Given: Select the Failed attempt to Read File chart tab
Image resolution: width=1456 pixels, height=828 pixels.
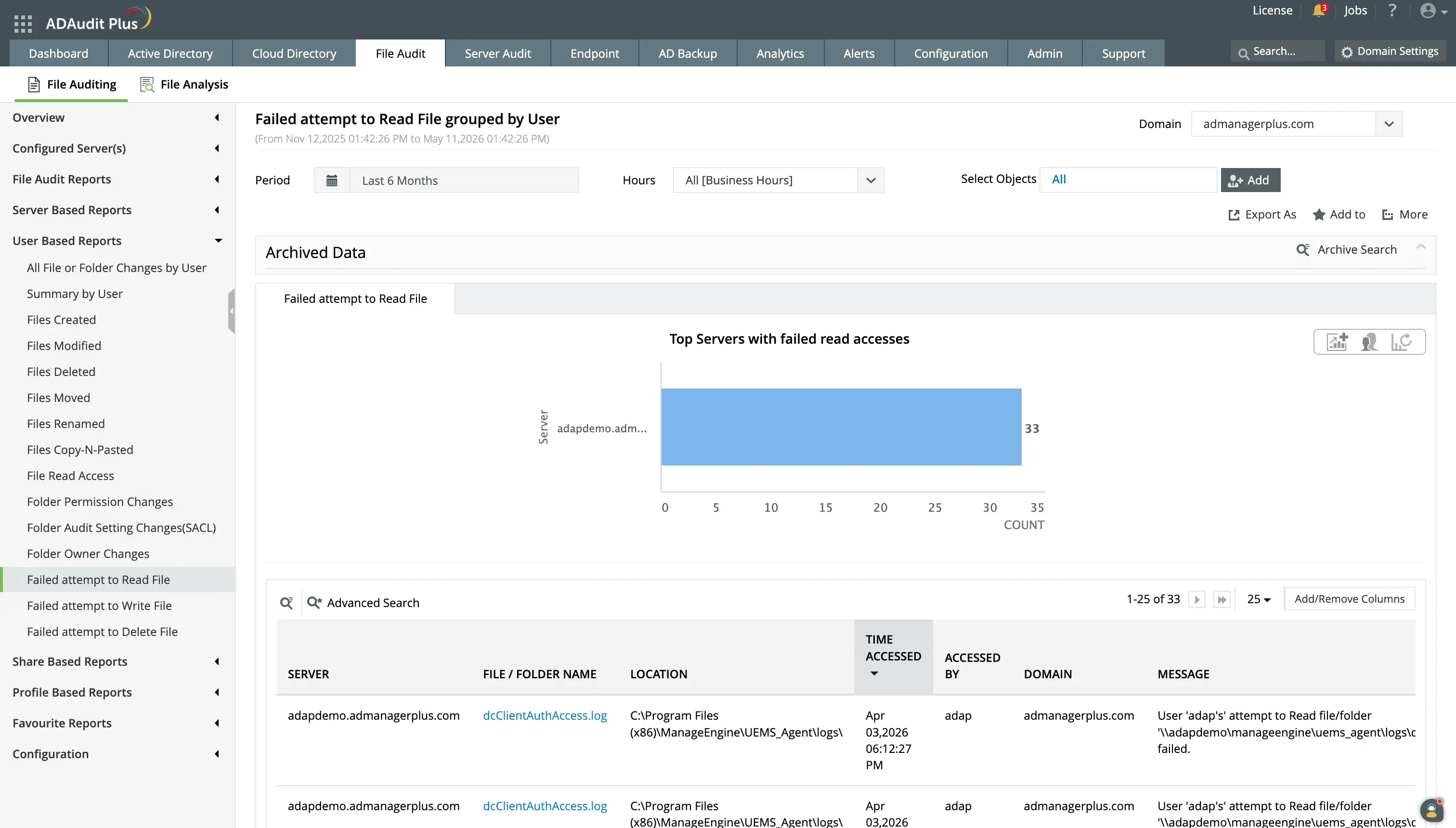Looking at the screenshot, I should [x=355, y=298].
